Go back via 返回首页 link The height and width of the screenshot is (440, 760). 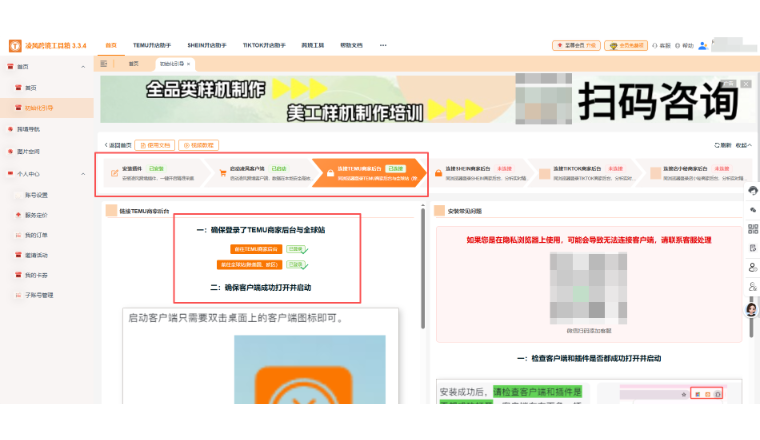point(118,145)
